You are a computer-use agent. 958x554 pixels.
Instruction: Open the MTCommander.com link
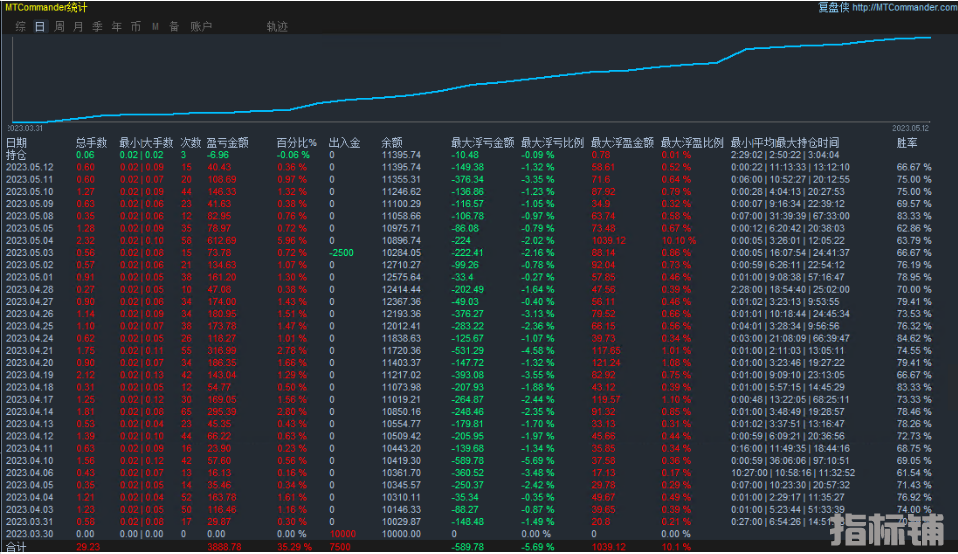click(905, 7)
